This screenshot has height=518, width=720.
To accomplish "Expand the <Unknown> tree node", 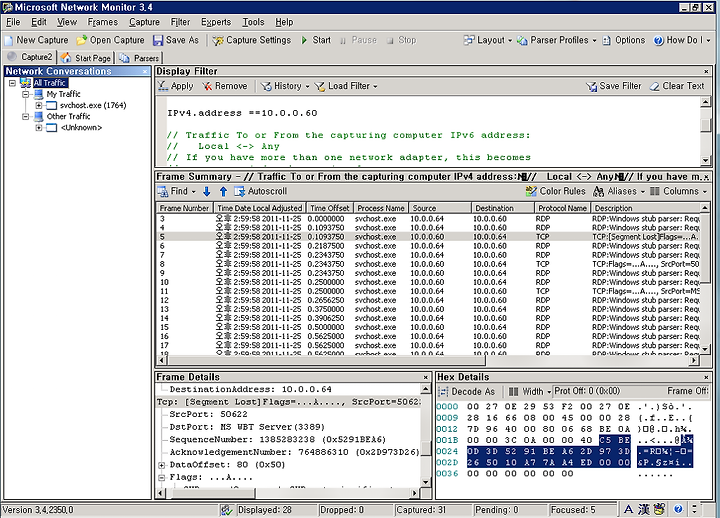I will 39,128.
